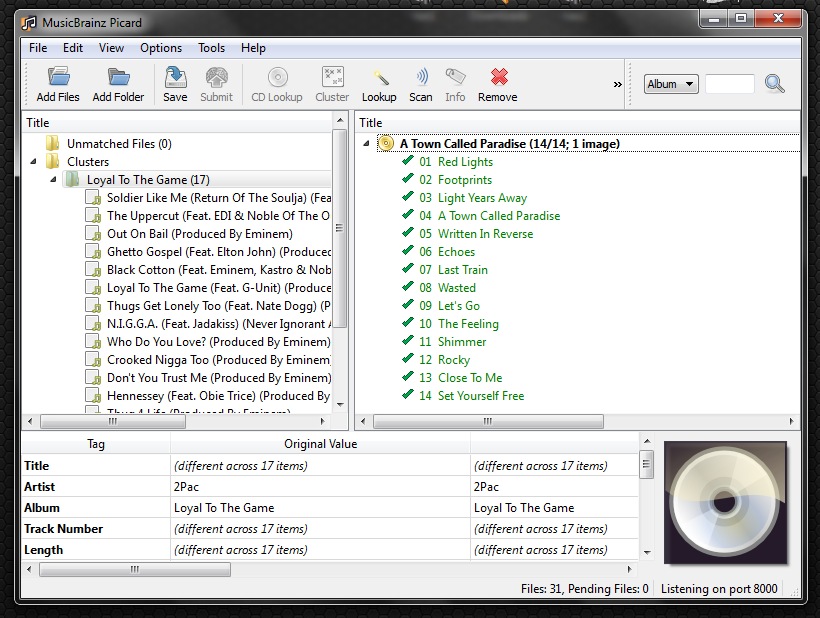Save the files with the Save icon

point(175,77)
